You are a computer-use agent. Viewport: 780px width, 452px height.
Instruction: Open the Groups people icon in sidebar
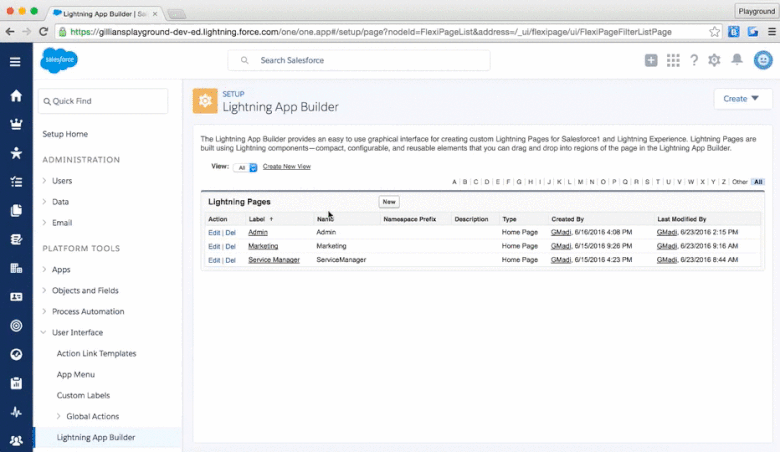coord(16,441)
